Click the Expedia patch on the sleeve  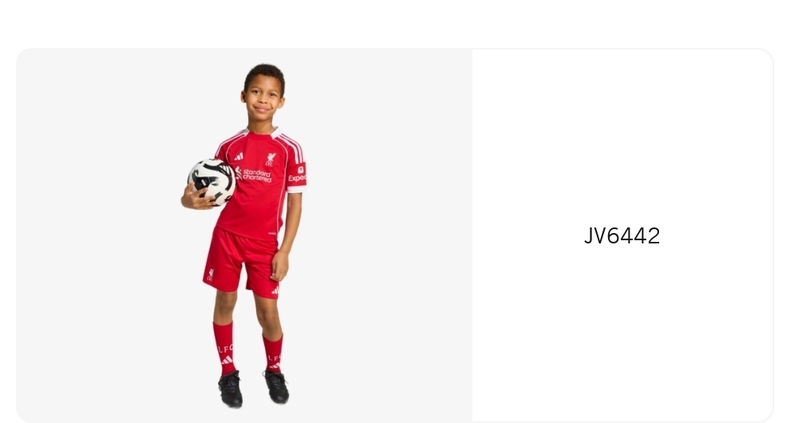point(297,174)
